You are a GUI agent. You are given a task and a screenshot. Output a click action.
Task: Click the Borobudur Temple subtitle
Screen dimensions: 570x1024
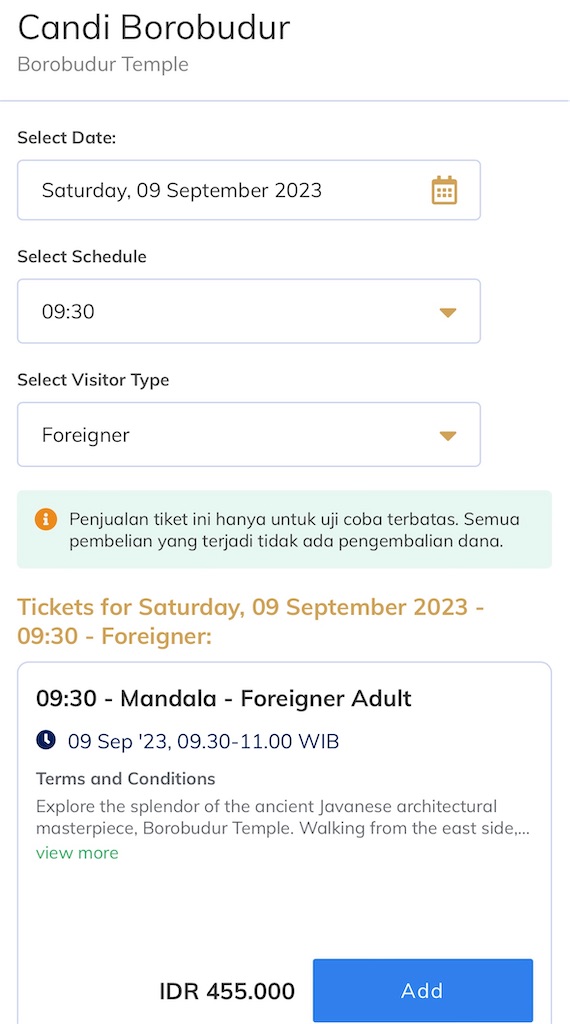tap(103, 65)
